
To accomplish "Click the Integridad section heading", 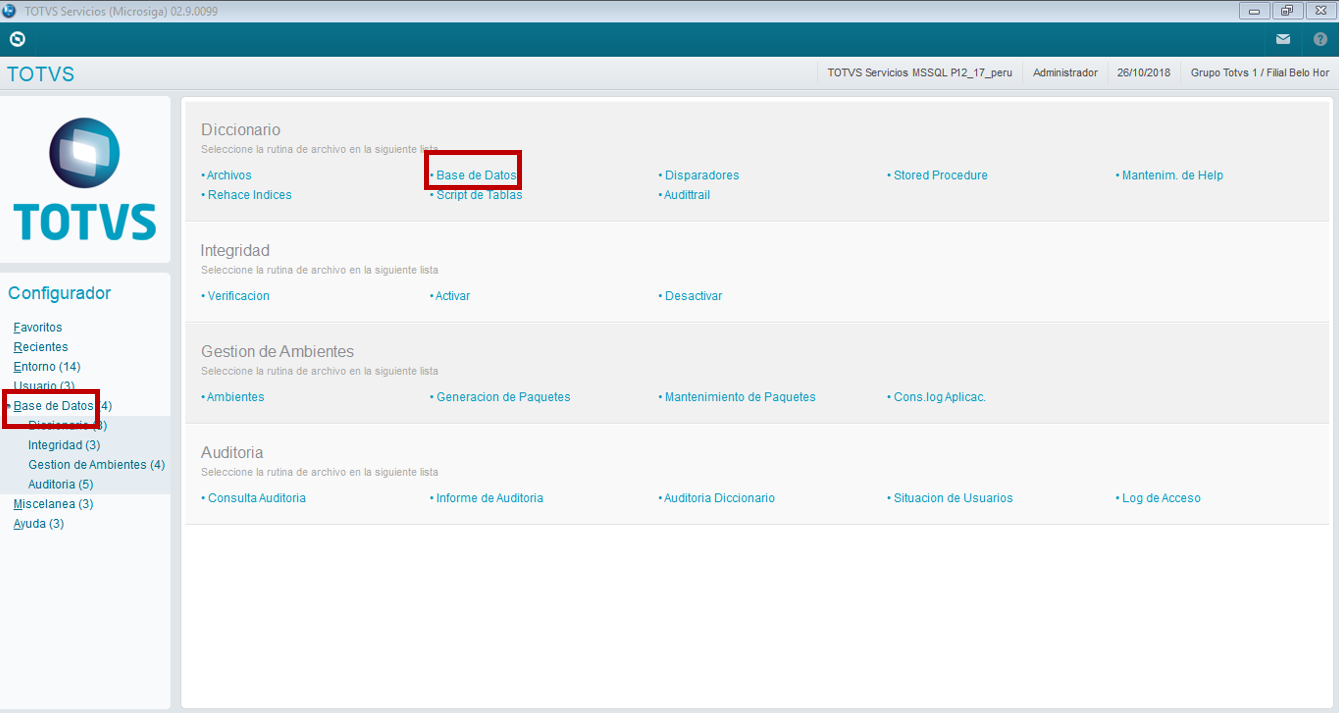I will (x=235, y=251).
